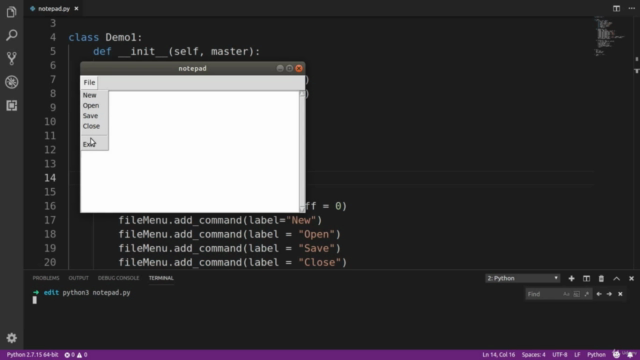The width and height of the screenshot is (640, 360).
Task: Open the Manage gear menu
Action: tap(11, 338)
